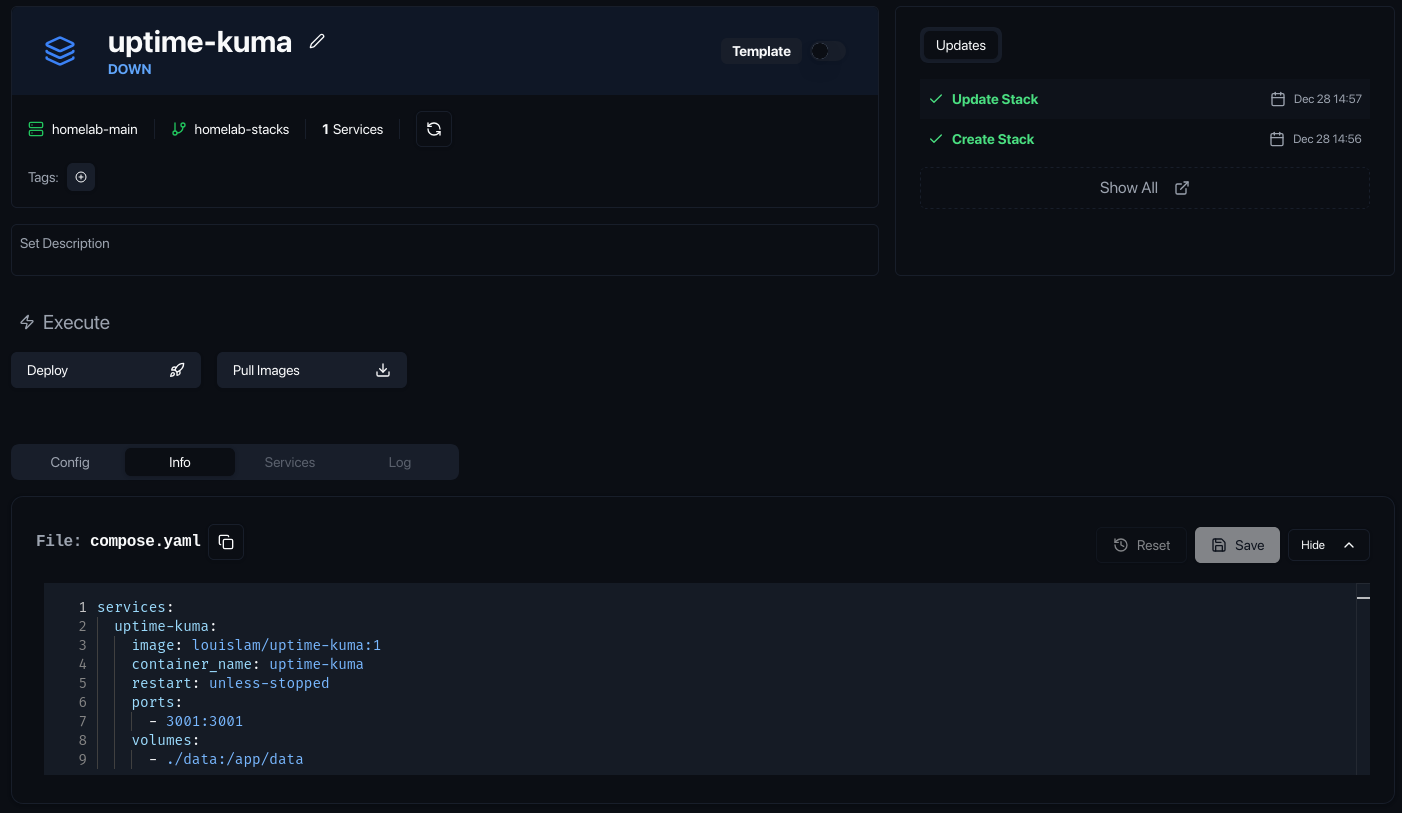The width and height of the screenshot is (1402, 813).
Task: Add a tag with the plus icon
Action: (x=81, y=177)
